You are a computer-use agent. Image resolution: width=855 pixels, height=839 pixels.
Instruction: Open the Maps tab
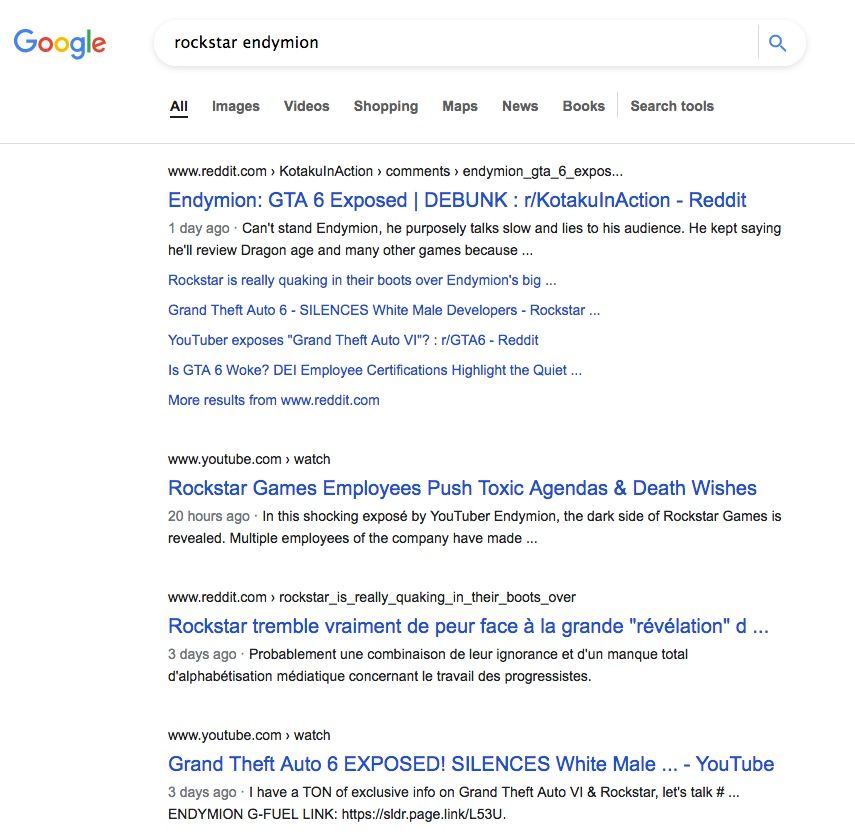(x=460, y=106)
